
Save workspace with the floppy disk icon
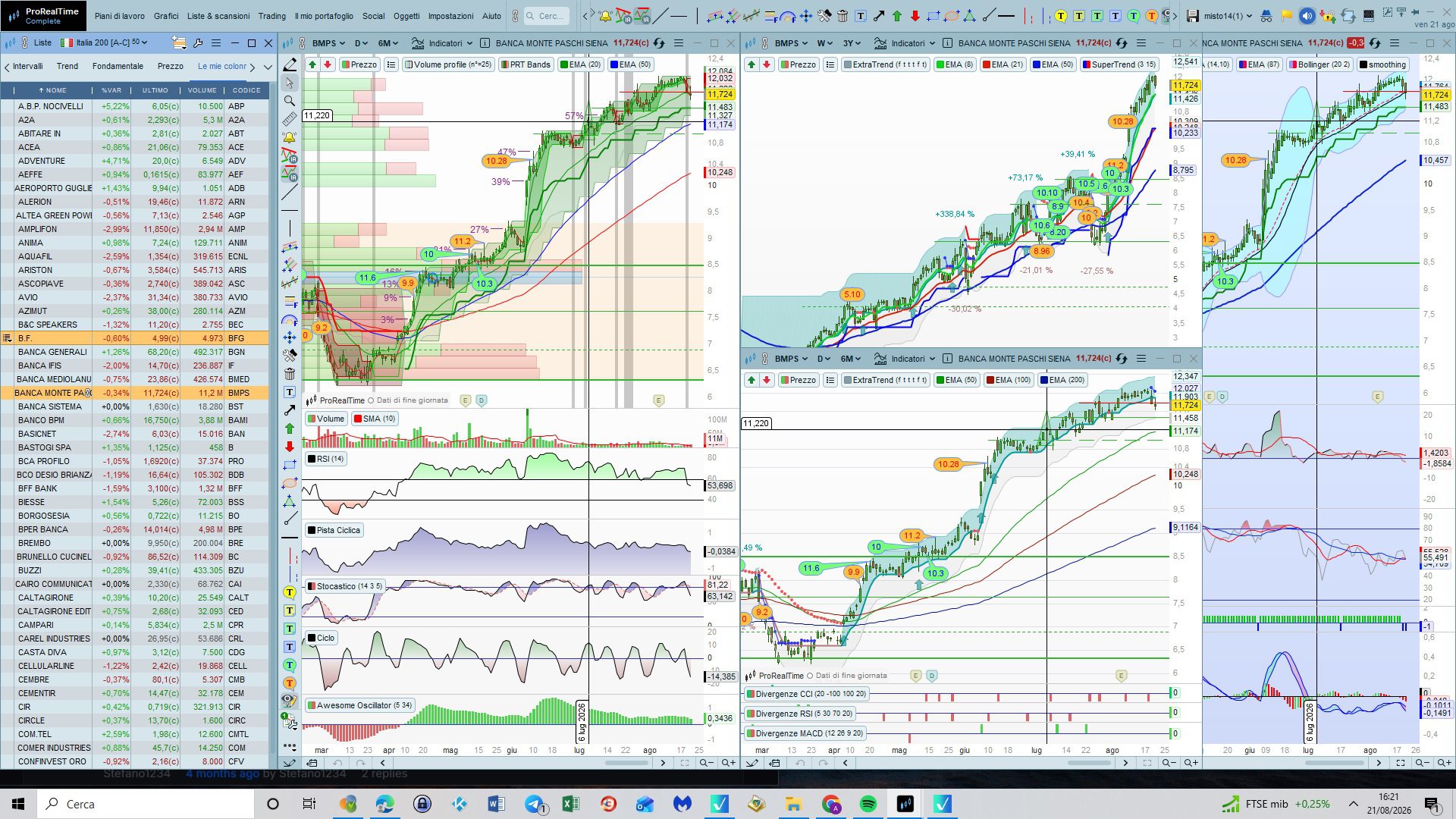tap(1193, 16)
